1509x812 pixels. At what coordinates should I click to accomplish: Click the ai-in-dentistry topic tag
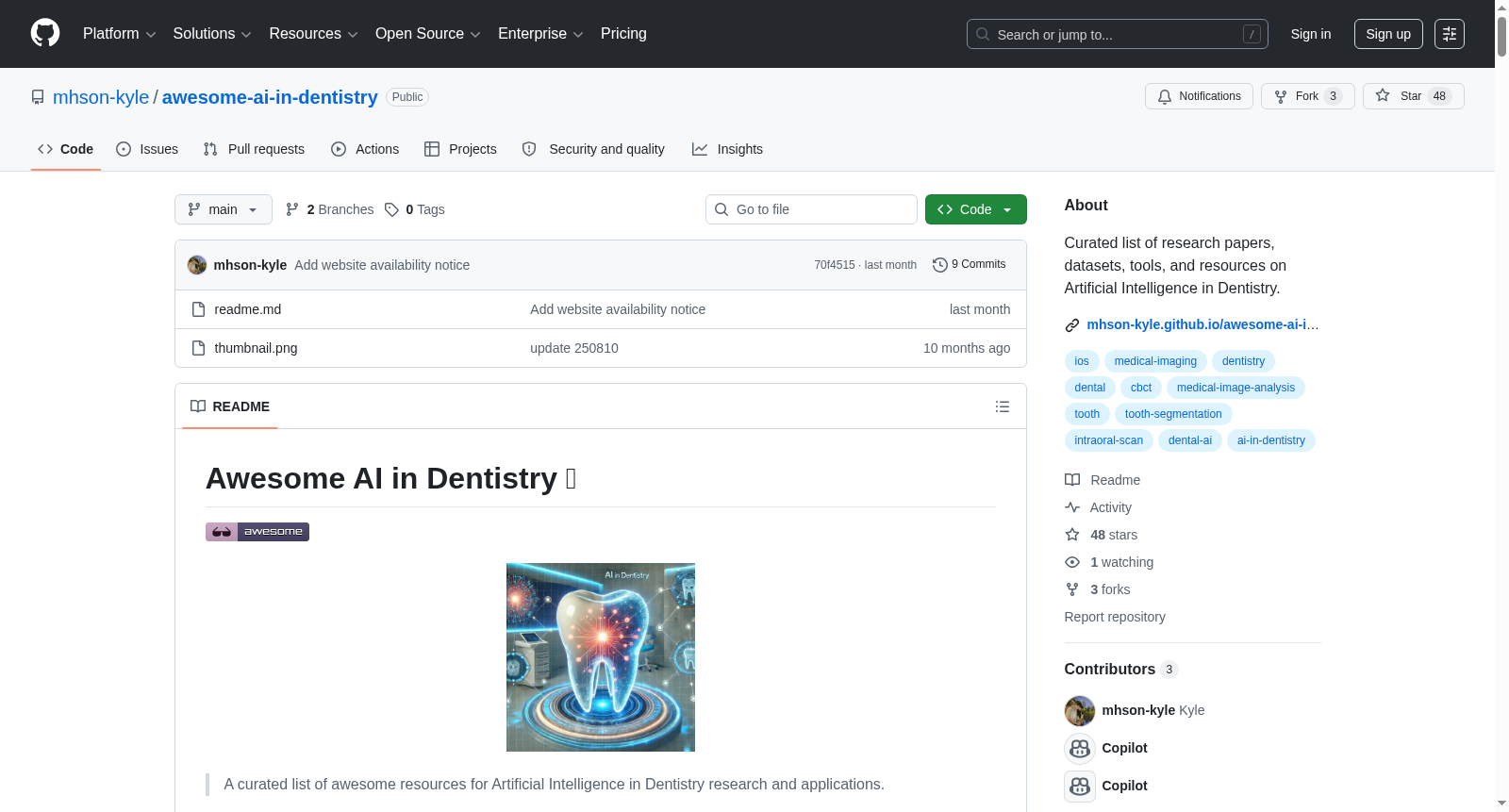[x=1271, y=440]
